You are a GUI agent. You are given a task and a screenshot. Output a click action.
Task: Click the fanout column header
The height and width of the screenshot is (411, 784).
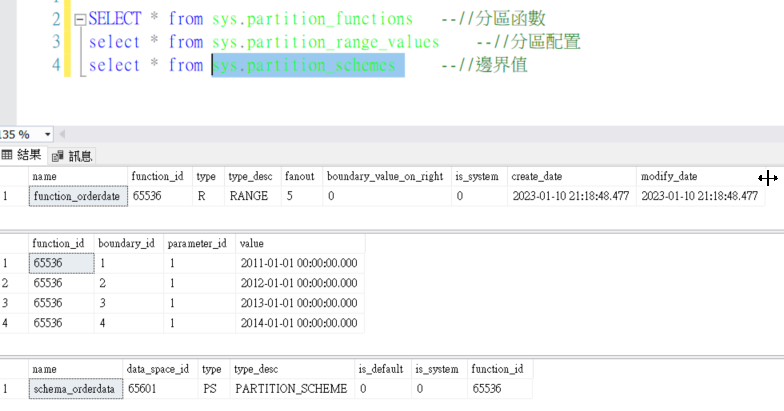pos(302,176)
